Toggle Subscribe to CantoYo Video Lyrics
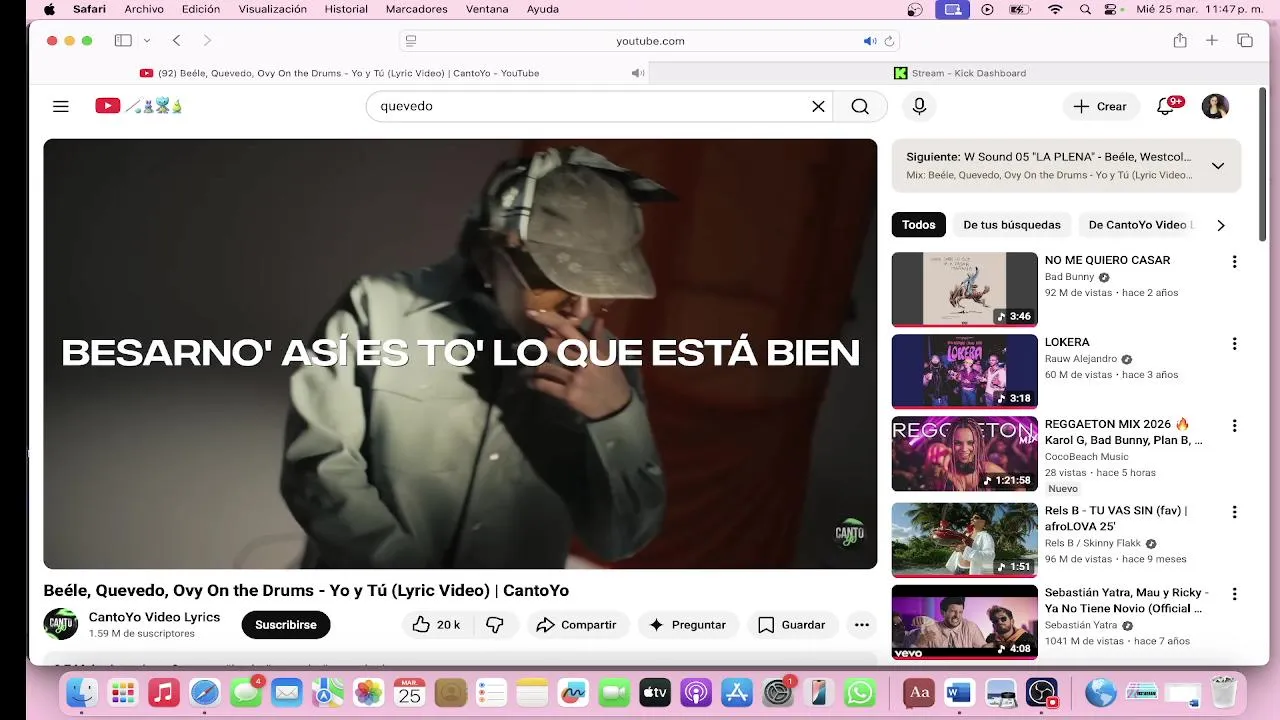1280x720 pixels. 286,625
